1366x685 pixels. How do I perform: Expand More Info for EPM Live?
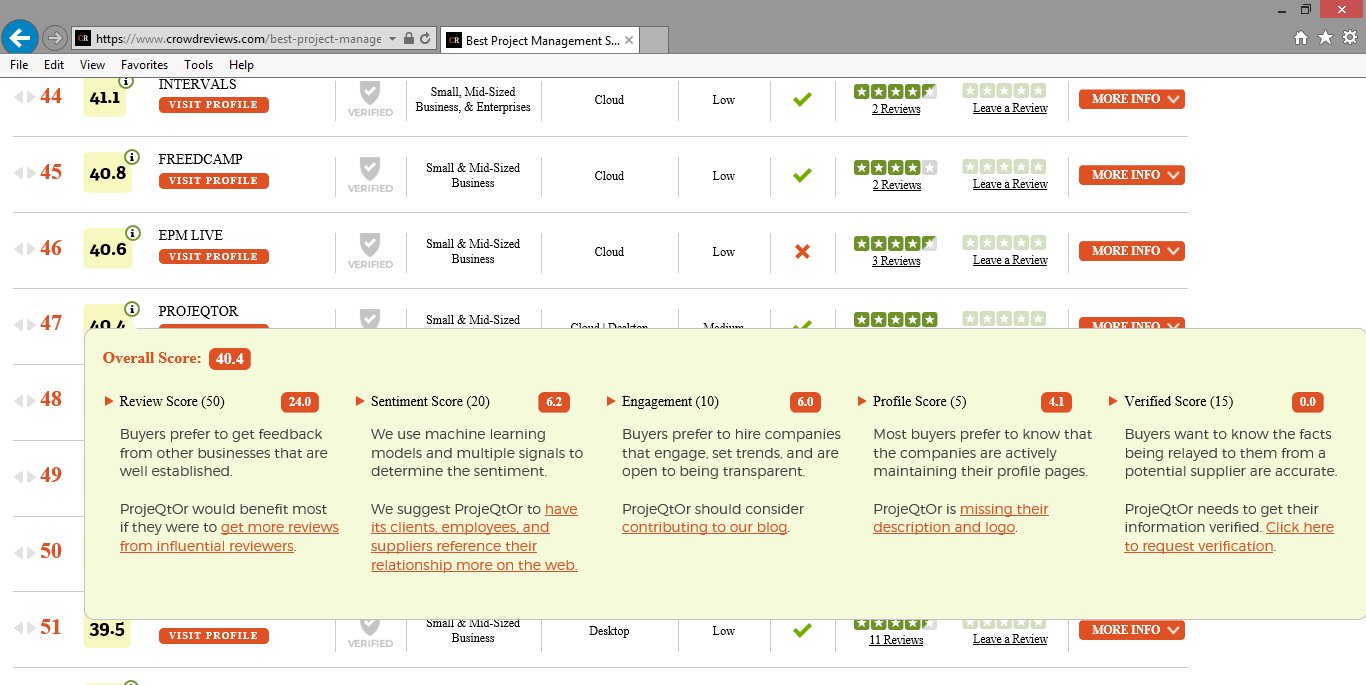coord(1132,251)
